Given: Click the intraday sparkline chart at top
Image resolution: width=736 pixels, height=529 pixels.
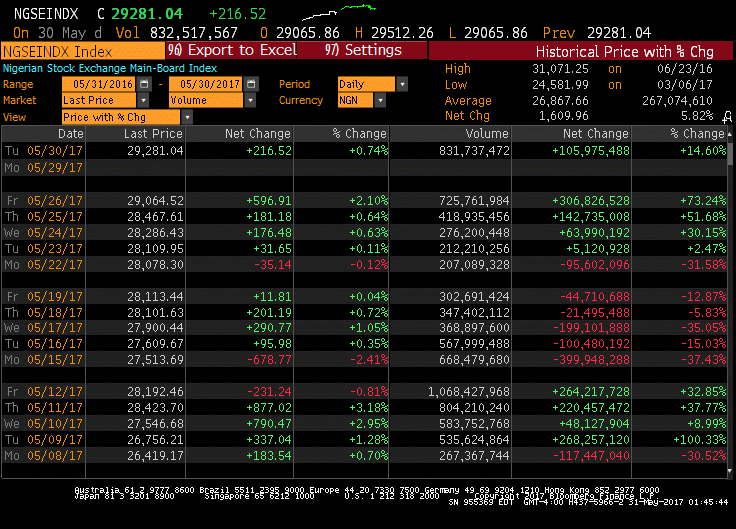Looking at the screenshot, I should click(x=338, y=12).
